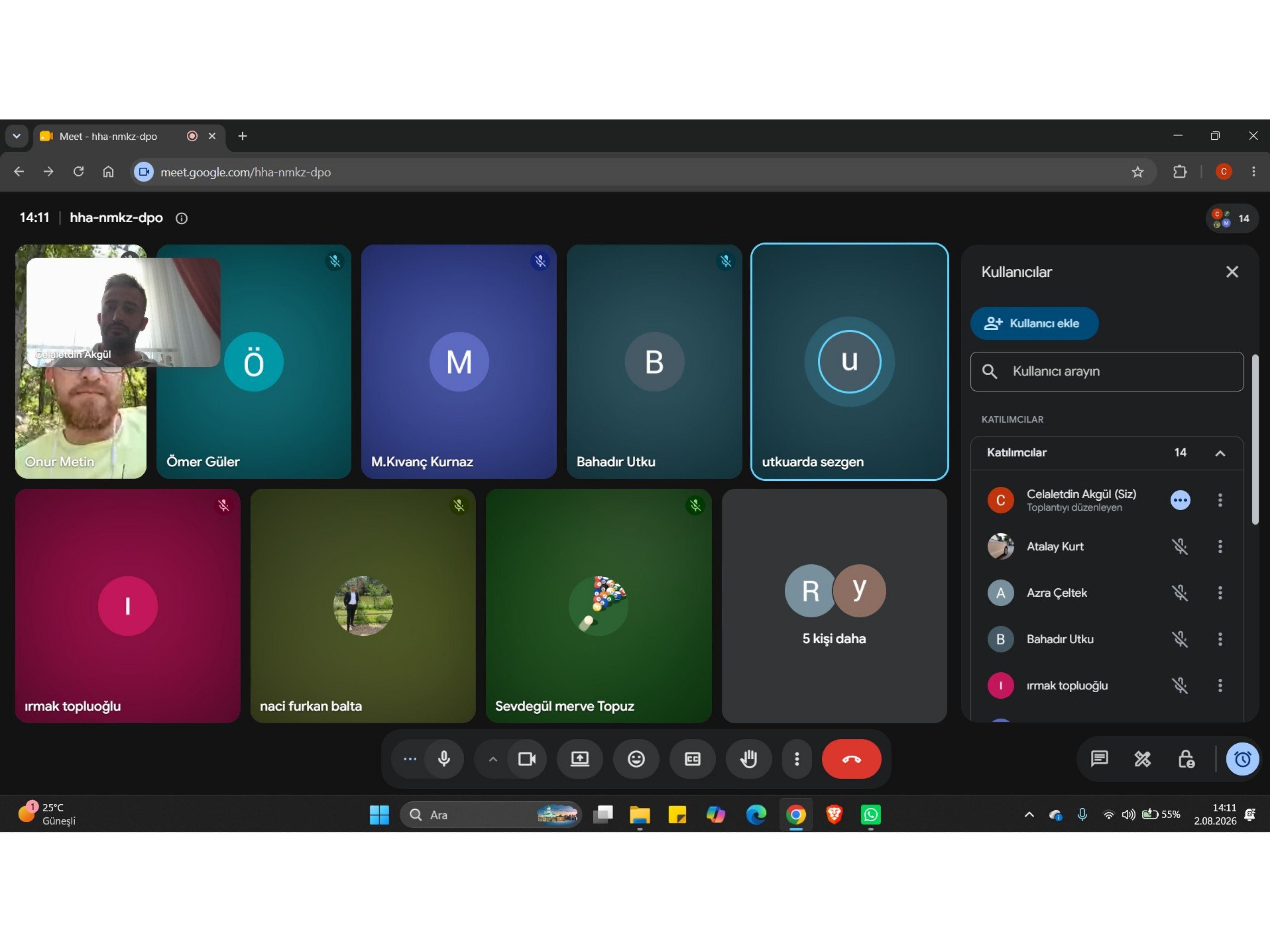The width and height of the screenshot is (1270, 952).
Task: Show hidden system tray icons
Action: coord(1029,814)
